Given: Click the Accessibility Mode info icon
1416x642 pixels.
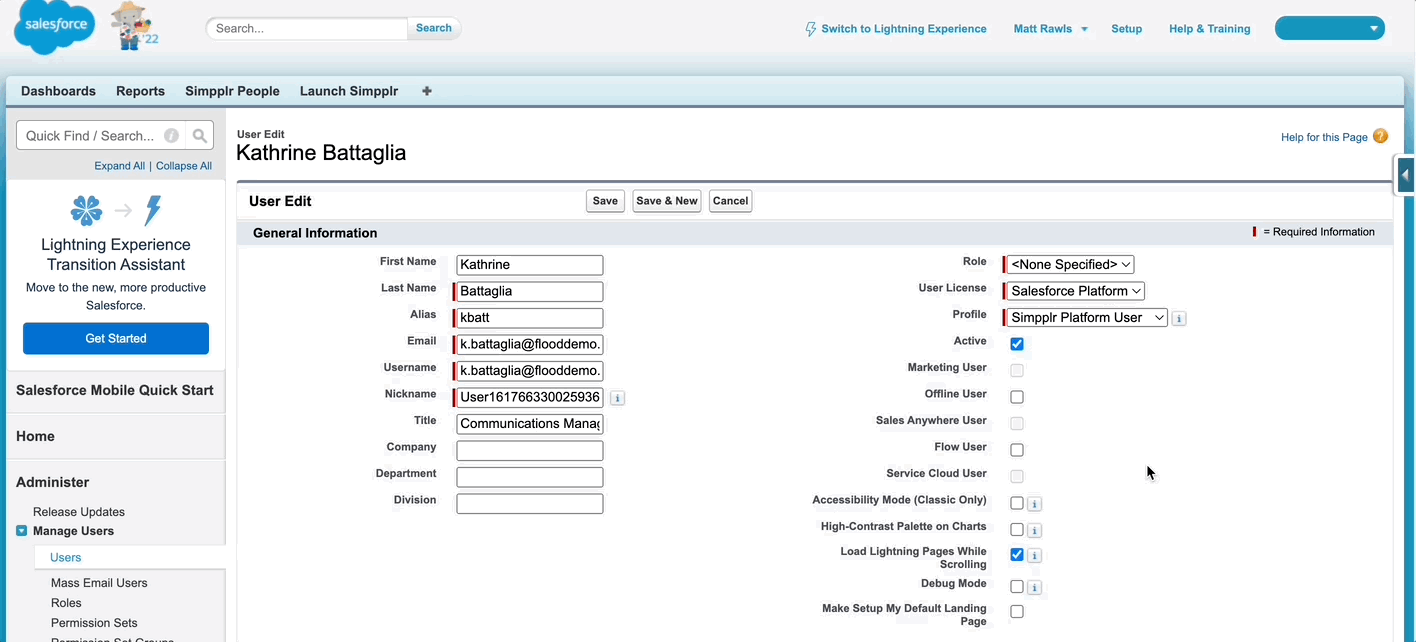Looking at the screenshot, I should tap(1035, 504).
